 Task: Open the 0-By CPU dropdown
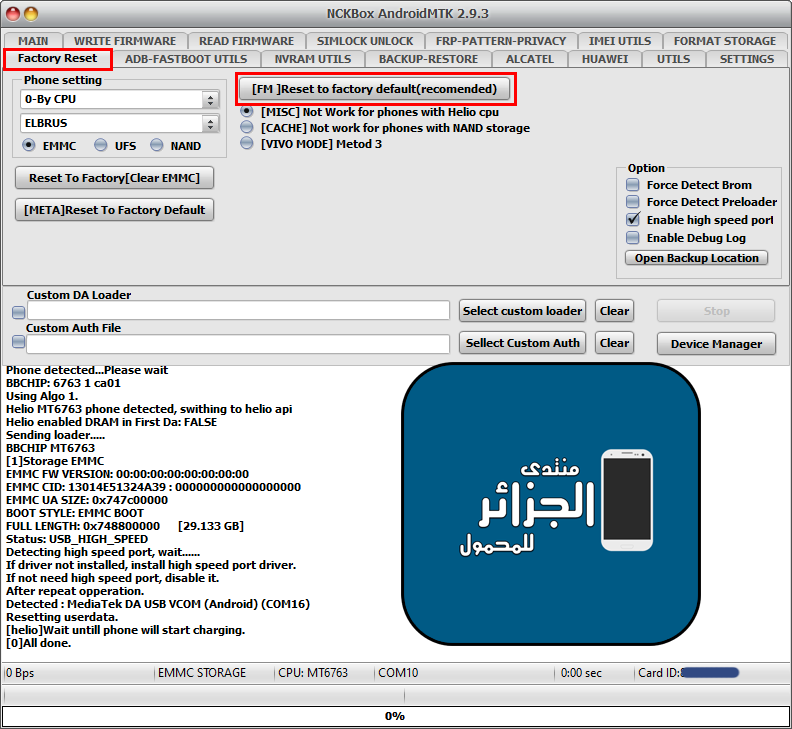120,100
